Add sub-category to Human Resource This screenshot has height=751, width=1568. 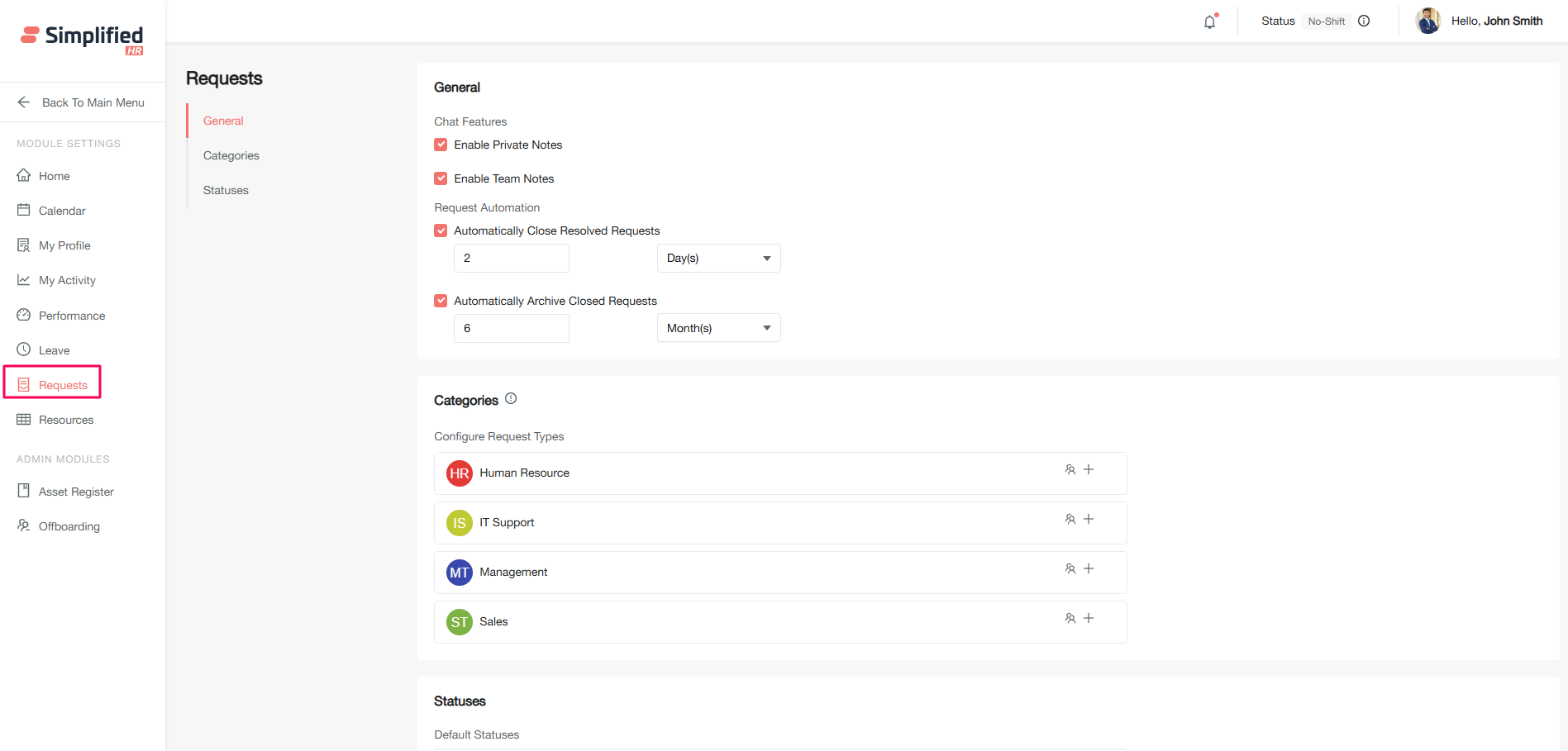coord(1089,470)
